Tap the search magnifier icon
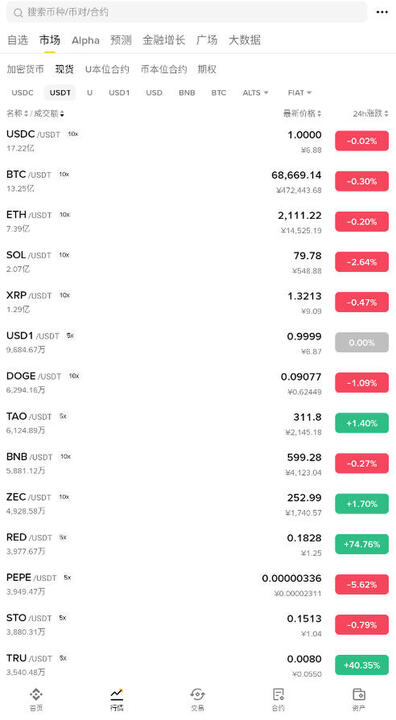Image resolution: width=396 pixels, height=720 pixels. point(18,13)
